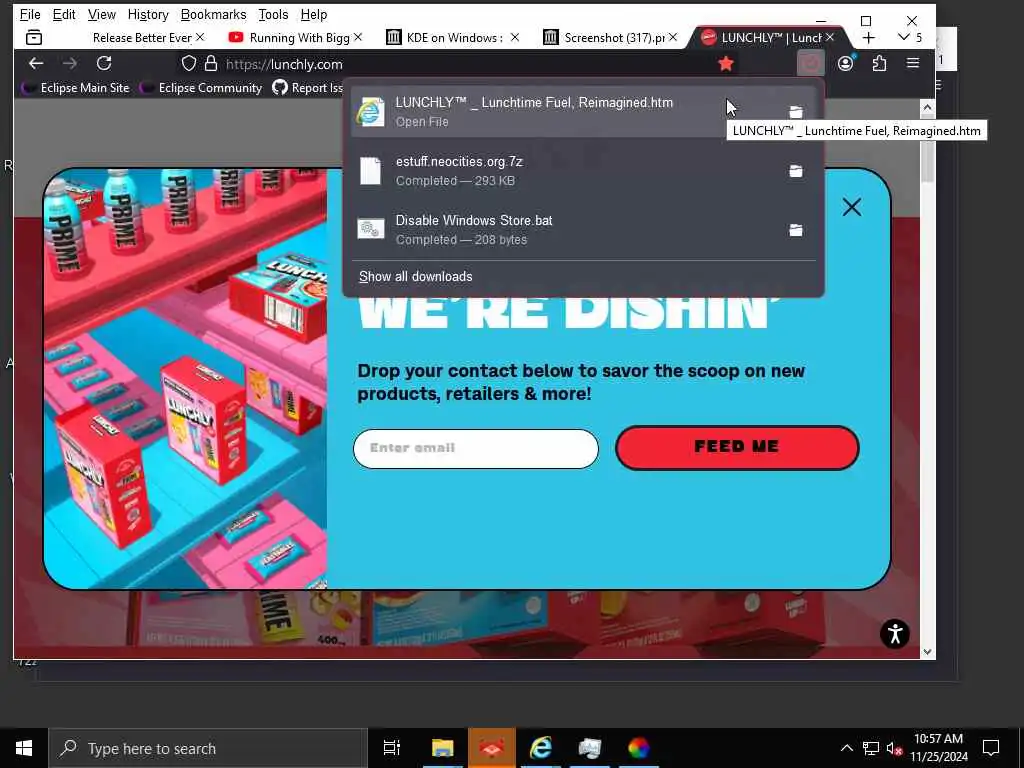This screenshot has width=1024, height=768.
Task: Open the hamburger application menu
Action: pos(913,63)
